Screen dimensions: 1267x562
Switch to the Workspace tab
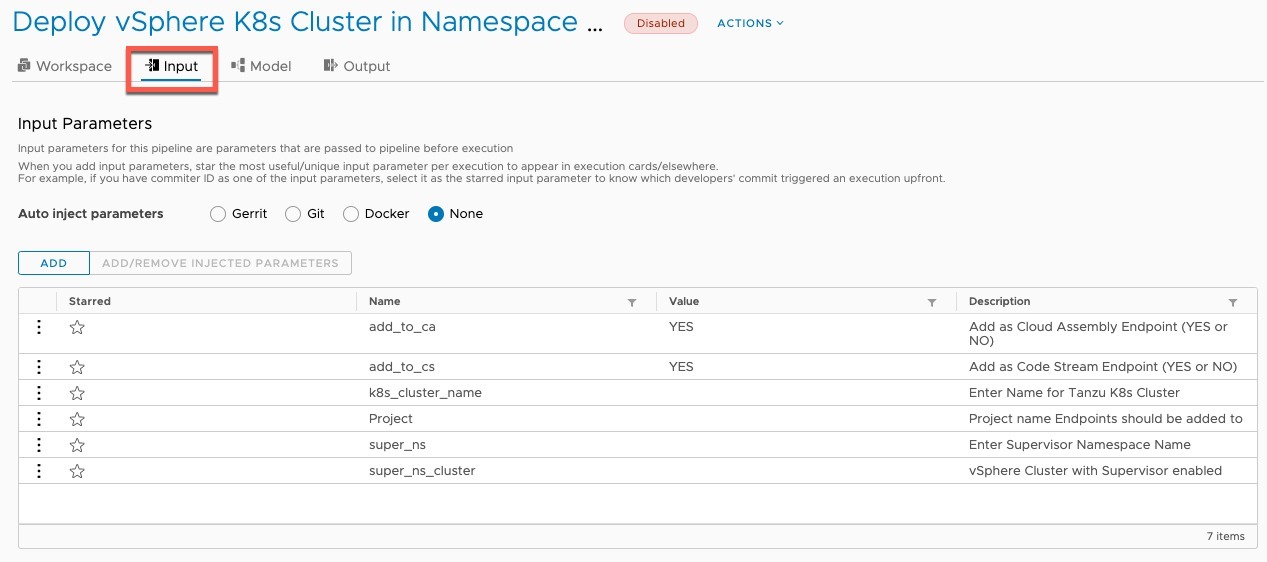(x=65, y=66)
